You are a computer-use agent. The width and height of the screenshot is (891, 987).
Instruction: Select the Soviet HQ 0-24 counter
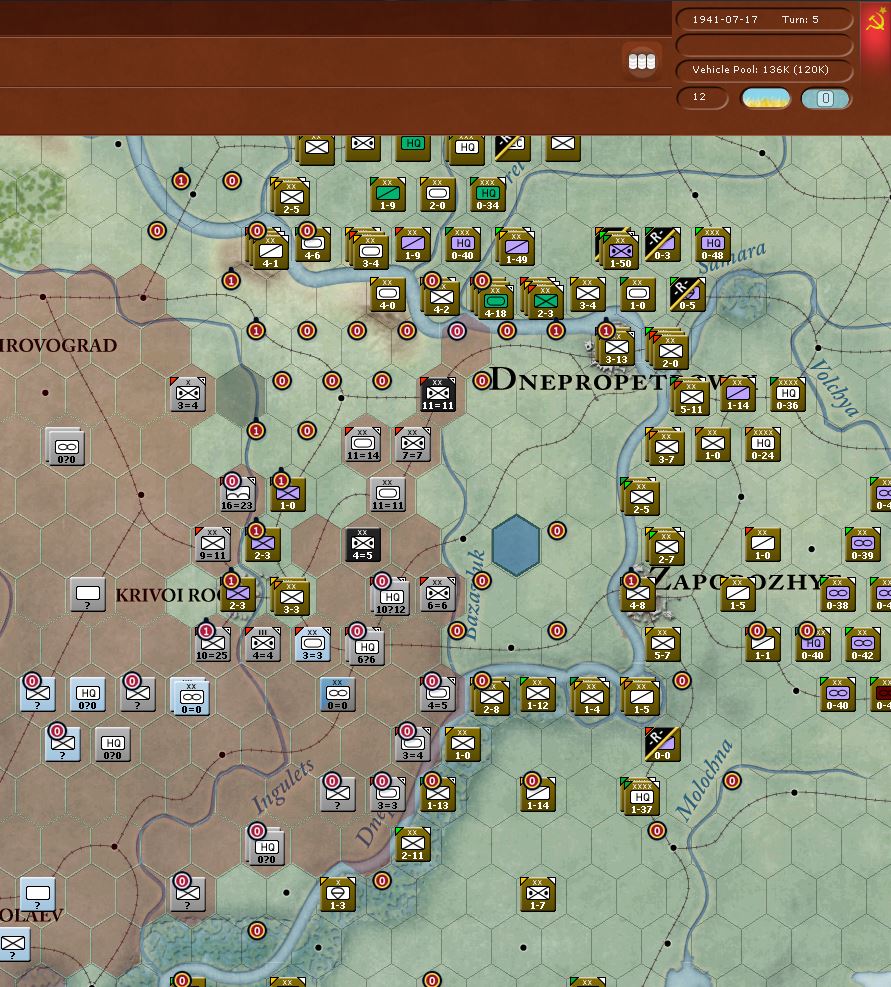click(763, 444)
